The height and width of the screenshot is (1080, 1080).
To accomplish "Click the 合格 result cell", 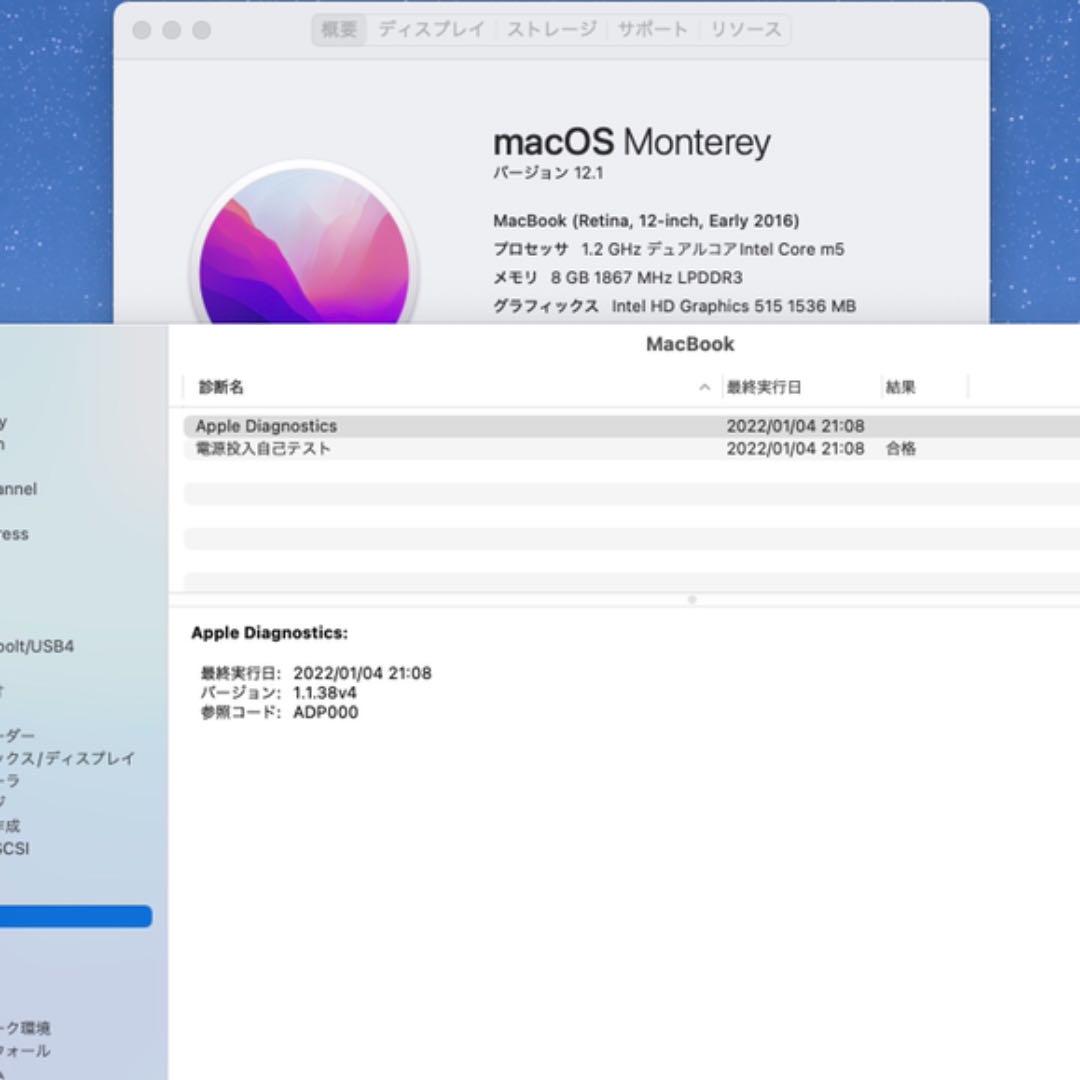I will tap(900, 449).
